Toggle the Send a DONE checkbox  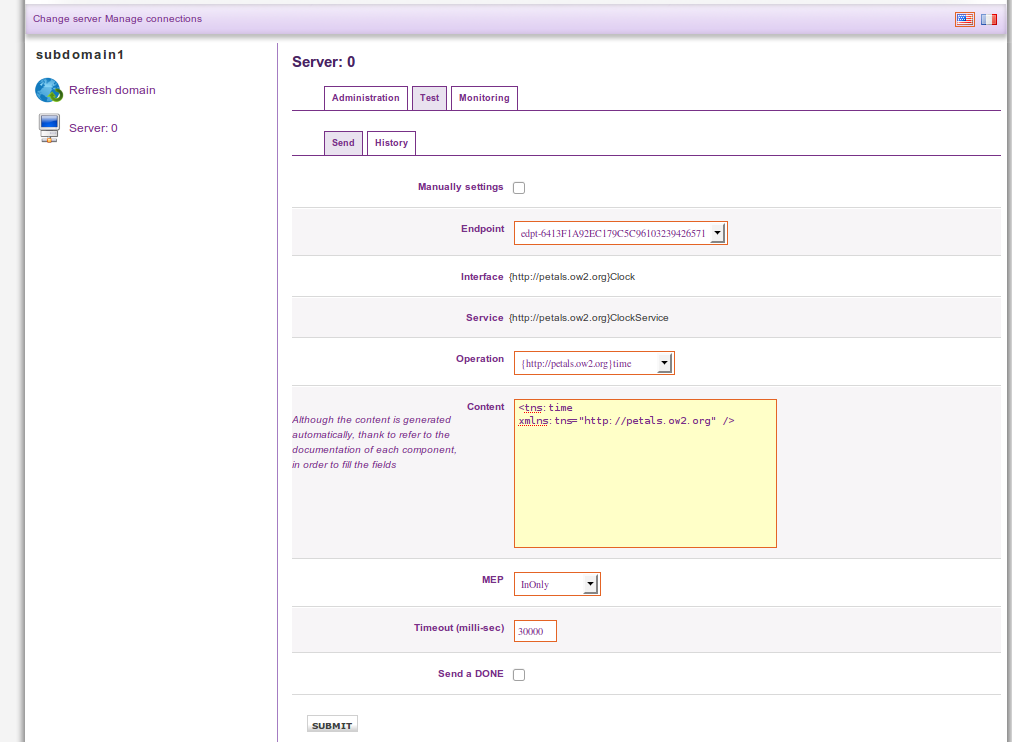(519, 675)
